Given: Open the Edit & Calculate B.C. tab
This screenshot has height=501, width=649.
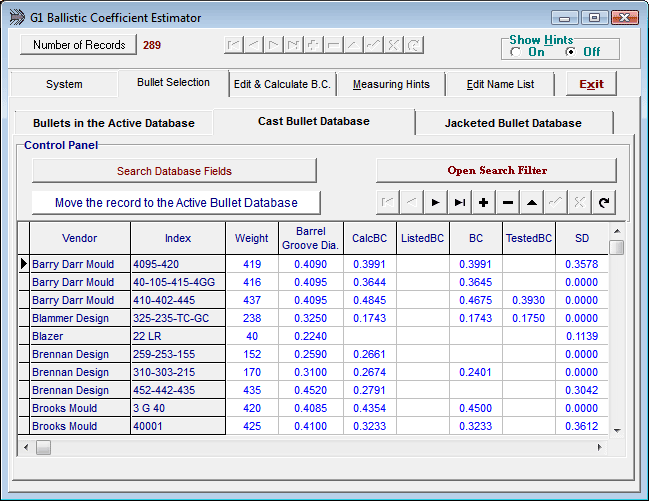Looking at the screenshot, I should coord(282,85).
